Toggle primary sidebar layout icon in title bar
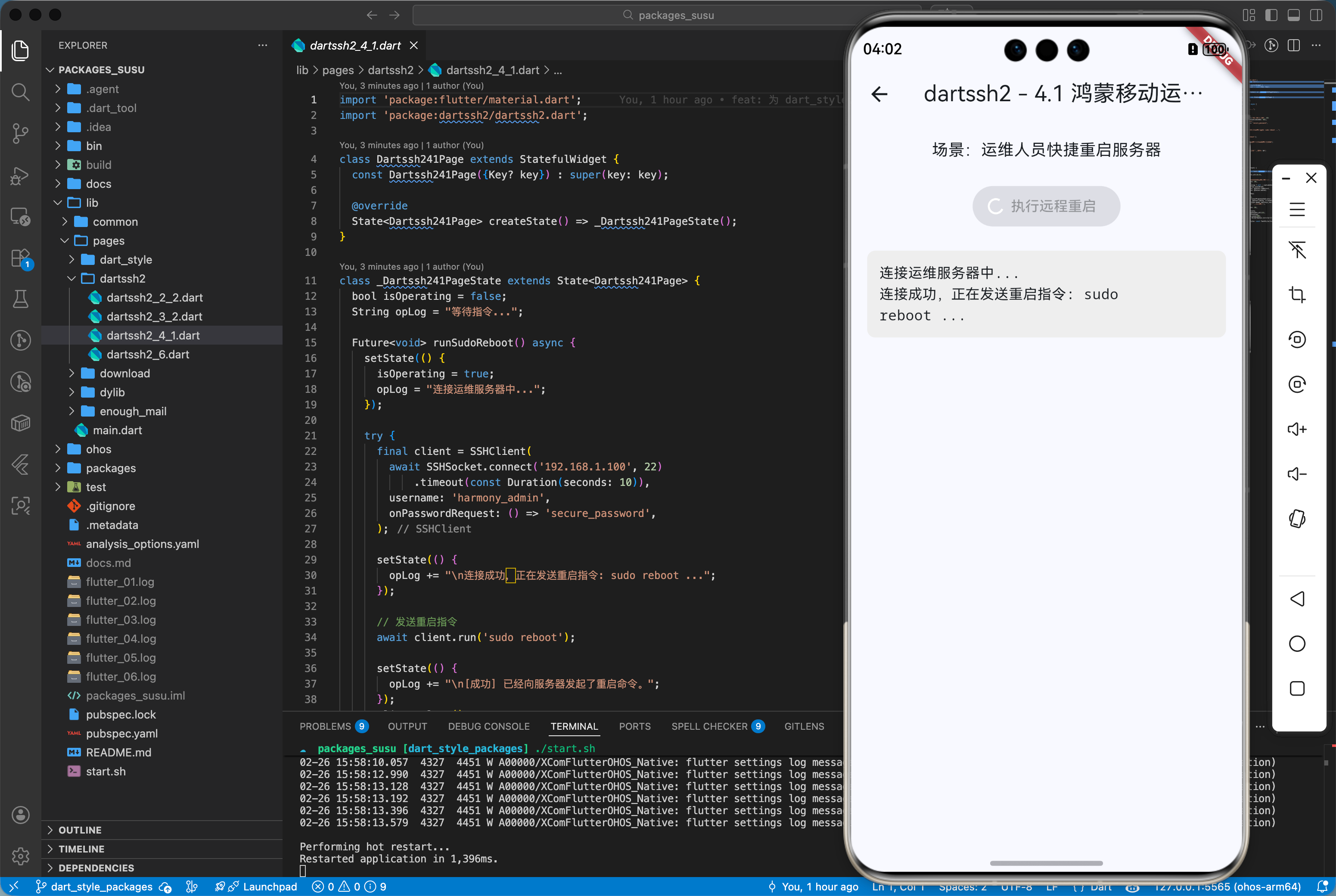1336x896 pixels. pos(1271,16)
